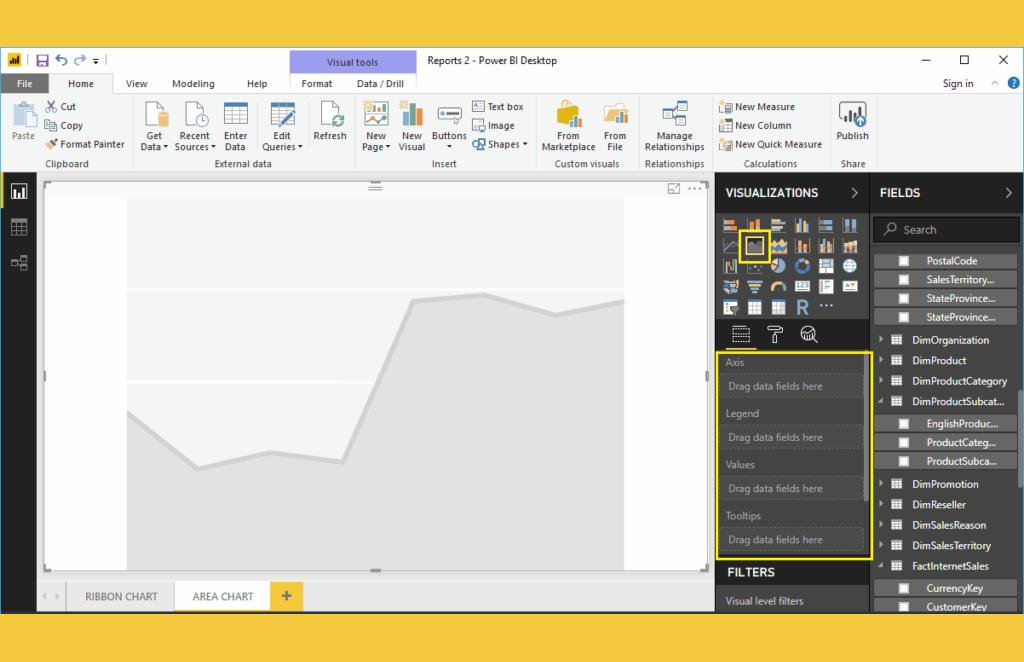Image resolution: width=1024 pixels, height=662 pixels.
Task: Select the slicer visualization
Action: click(x=731, y=307)
